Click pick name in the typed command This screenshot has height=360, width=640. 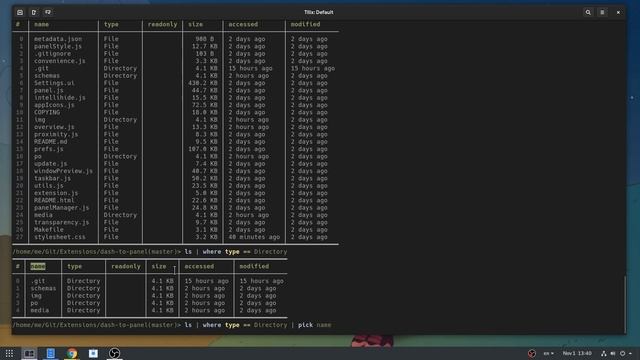314,325
